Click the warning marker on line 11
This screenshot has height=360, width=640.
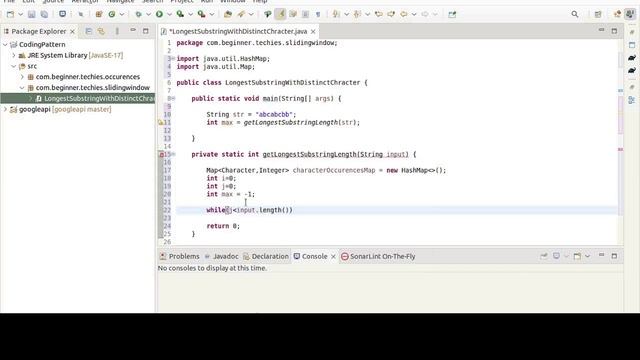click(x=160, y=122)
